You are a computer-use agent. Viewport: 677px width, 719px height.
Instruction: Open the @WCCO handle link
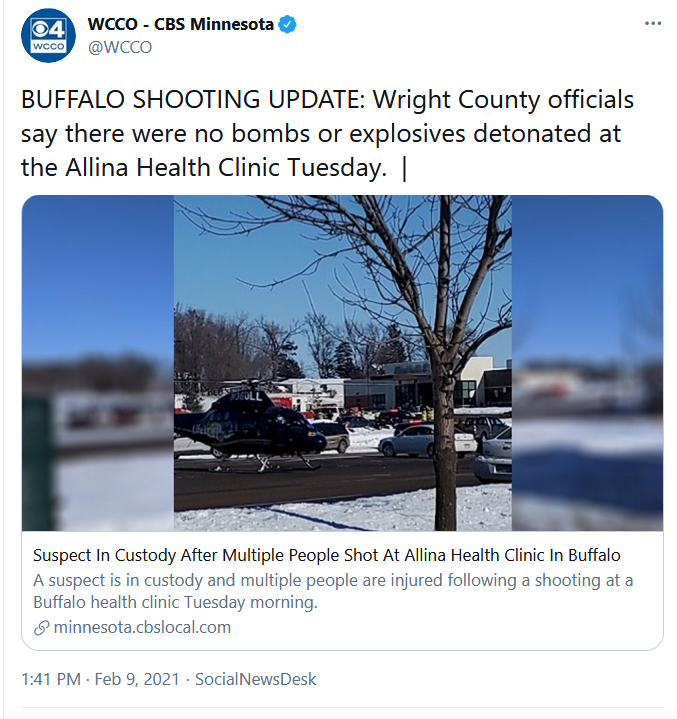coord(120,47)
